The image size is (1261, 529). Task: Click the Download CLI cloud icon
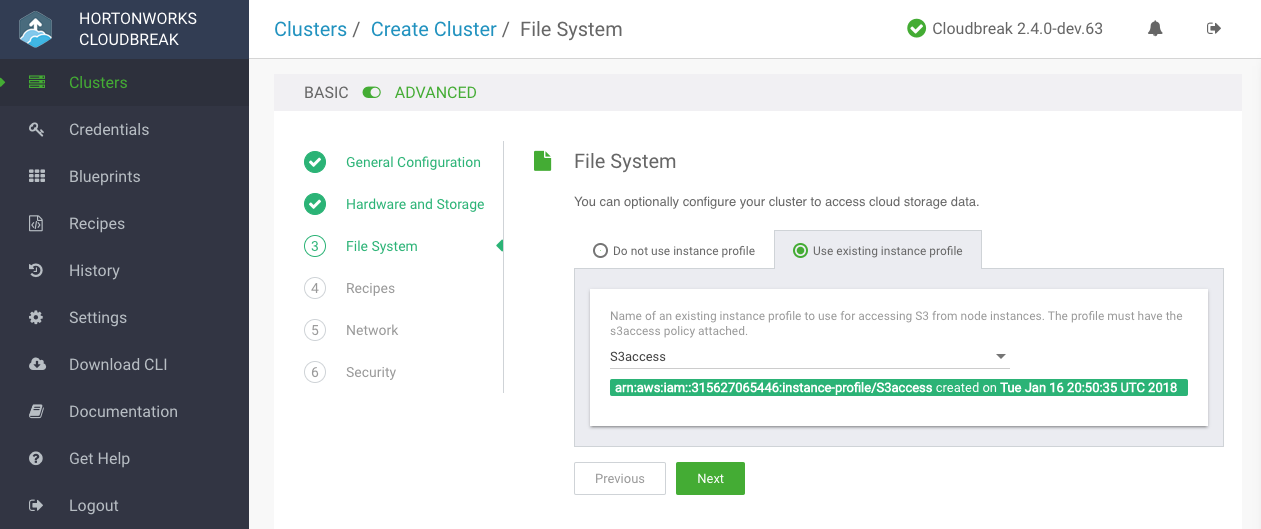37,364
